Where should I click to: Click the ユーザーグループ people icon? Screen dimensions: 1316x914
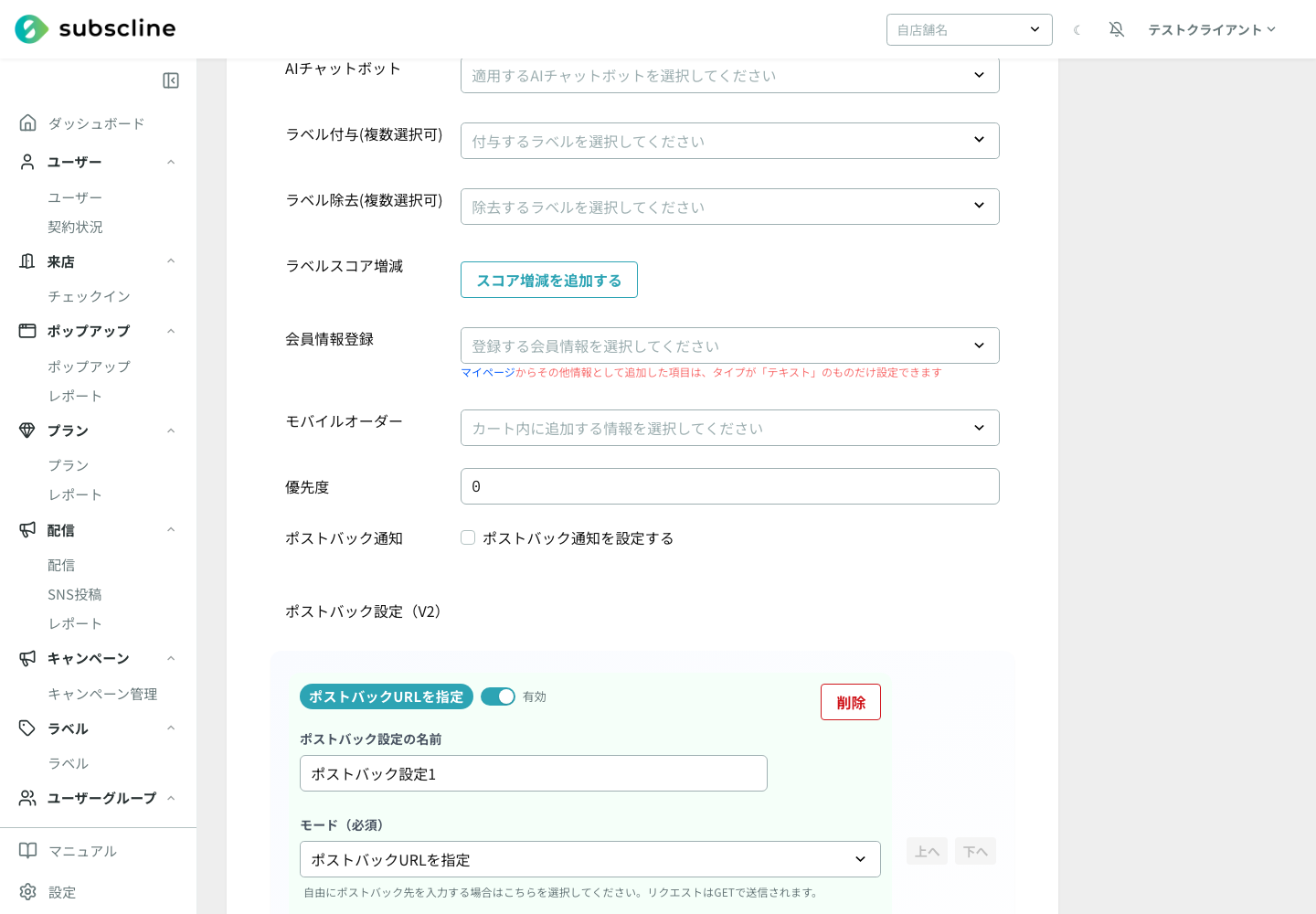click(x=28, y=798)
